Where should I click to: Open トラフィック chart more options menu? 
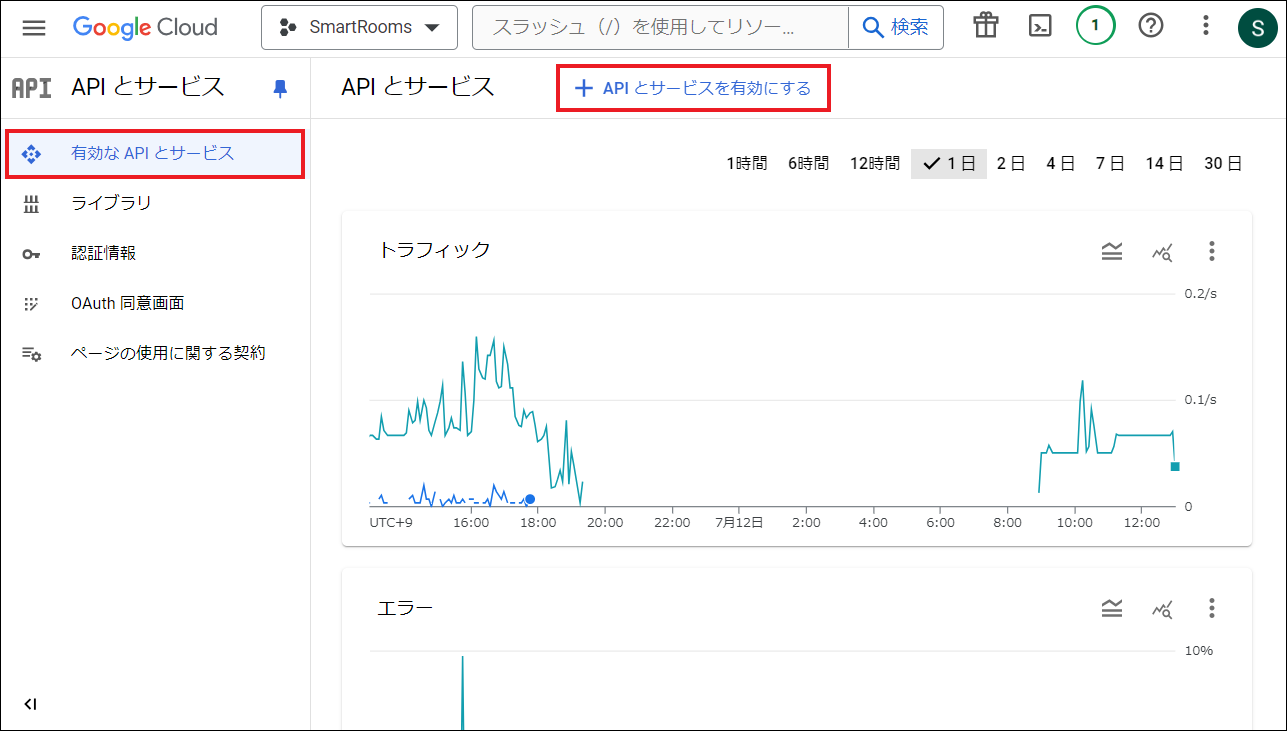(1211, 251)
